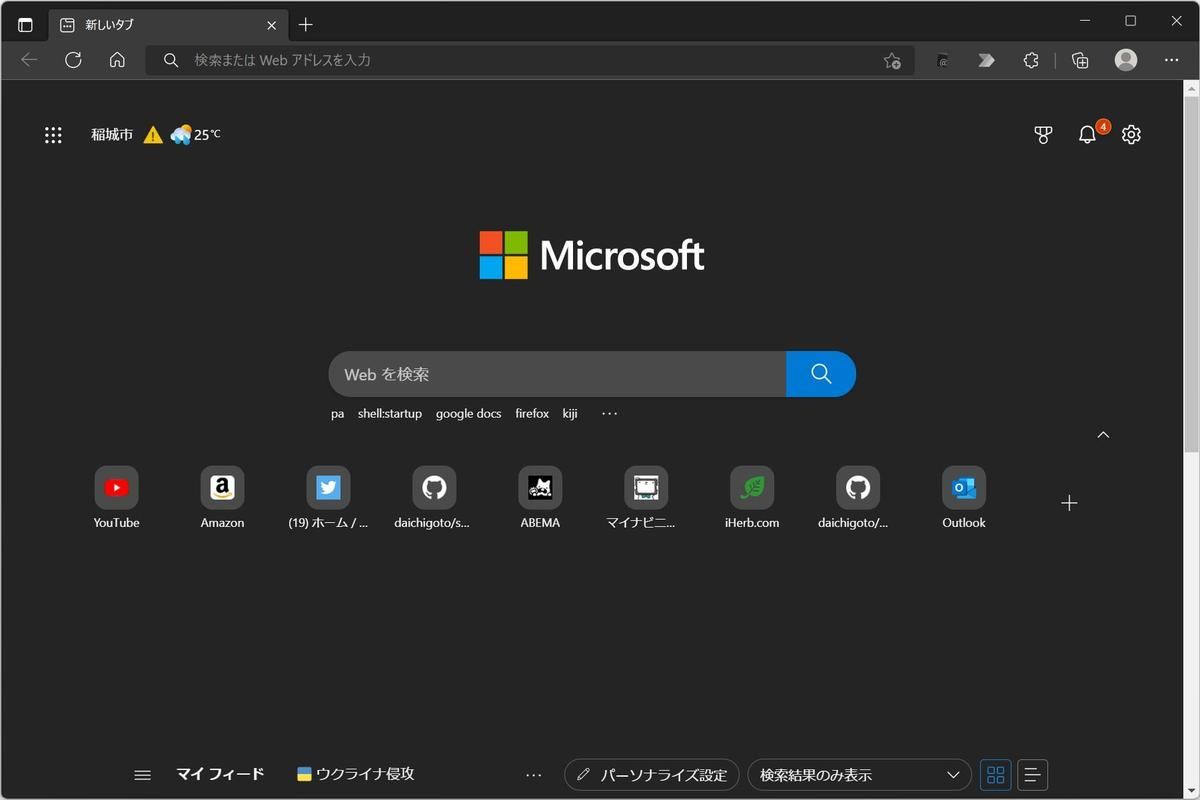Open page settings gear icon
Screen dimensions: 1200x800
coord(1131,135)
